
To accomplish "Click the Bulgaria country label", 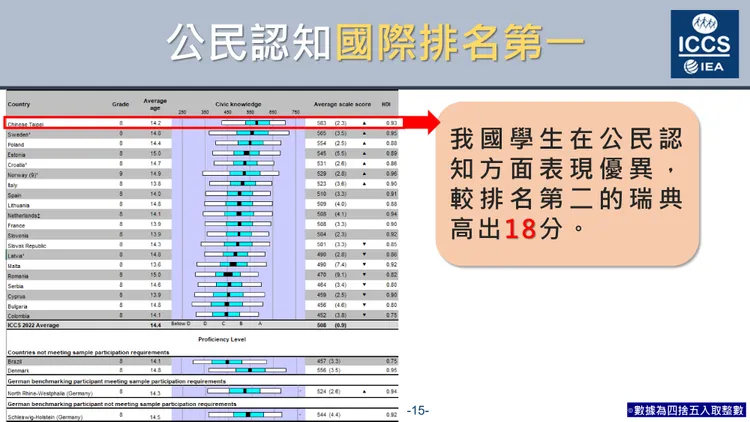I will tap(17, 306).
